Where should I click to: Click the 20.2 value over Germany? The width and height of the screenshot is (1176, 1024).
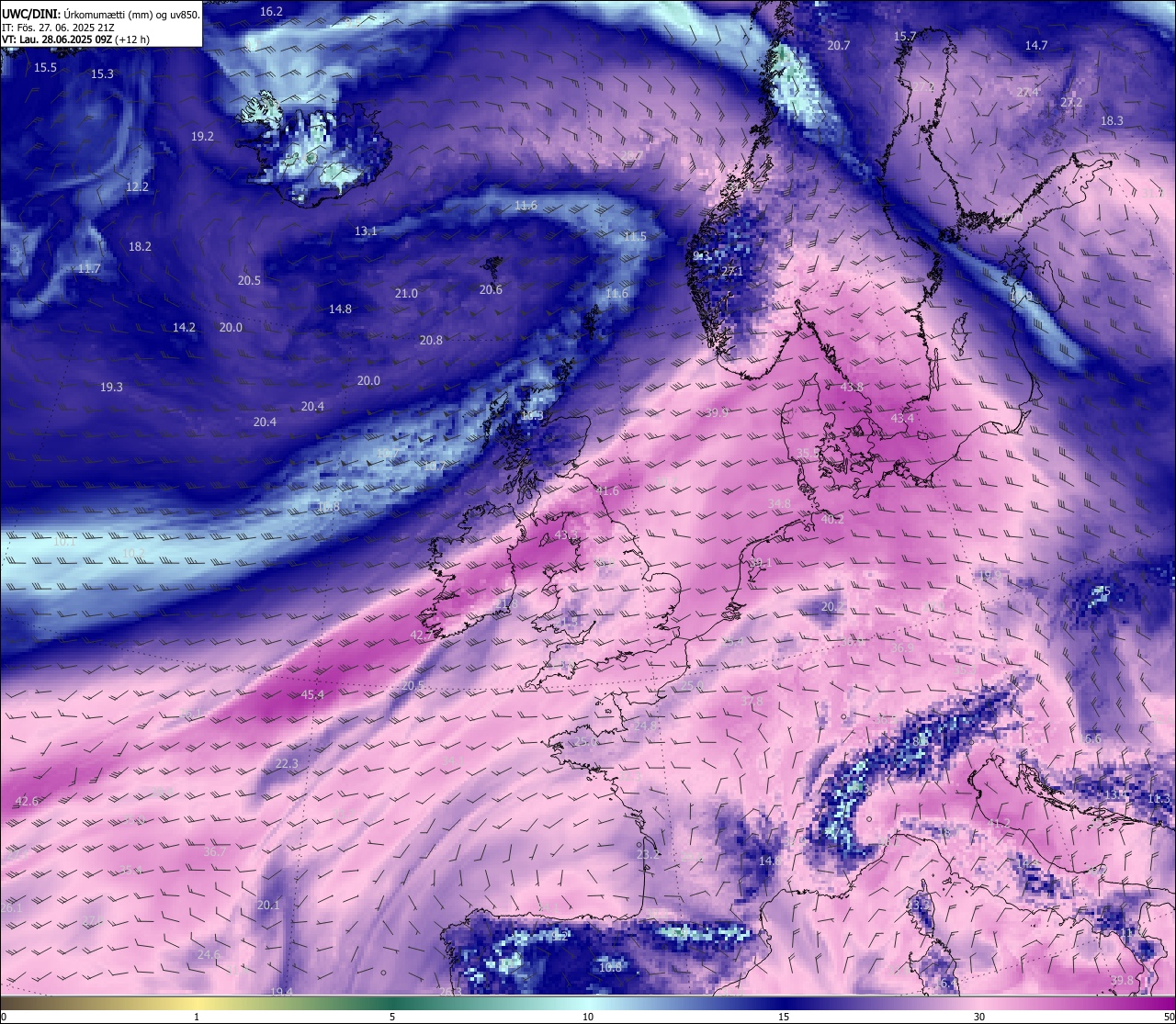tap(831, 607)
